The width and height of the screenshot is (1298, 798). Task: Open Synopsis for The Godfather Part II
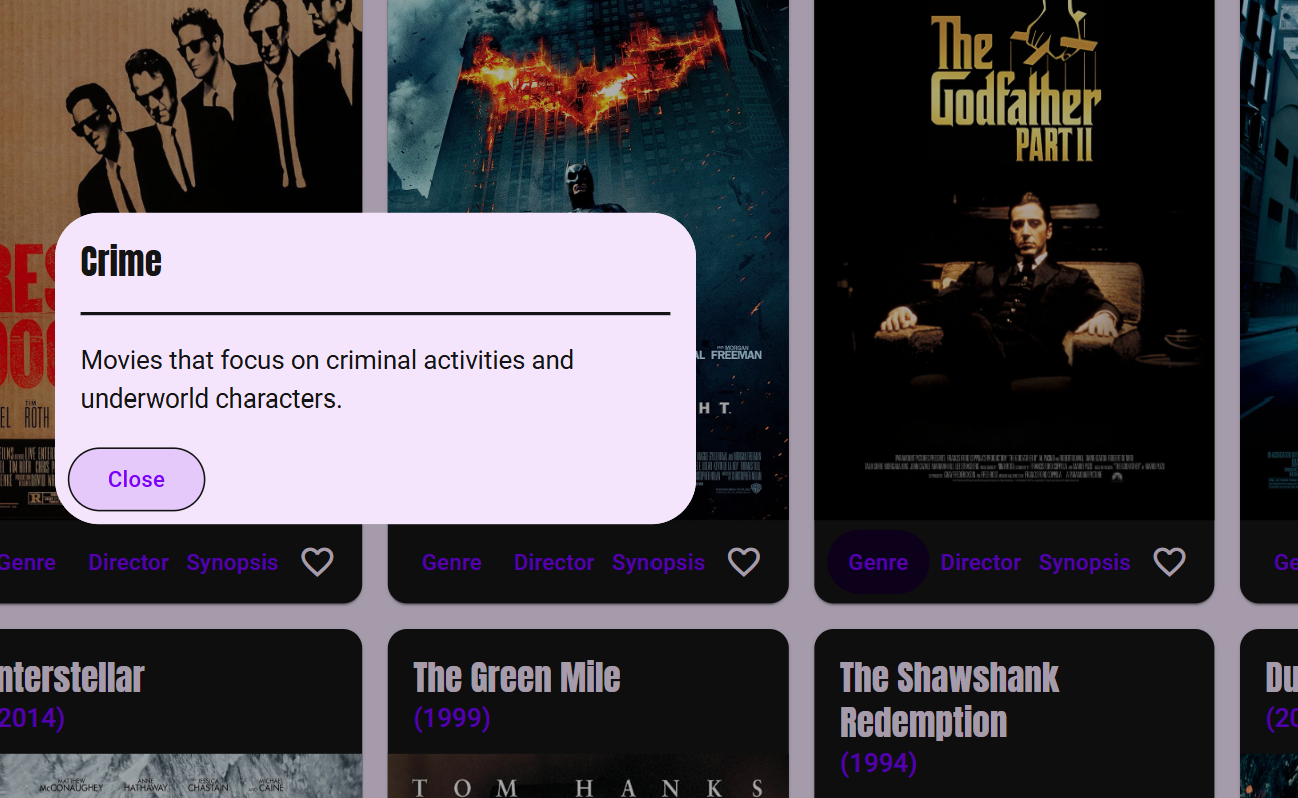[x=1084, y=562]
